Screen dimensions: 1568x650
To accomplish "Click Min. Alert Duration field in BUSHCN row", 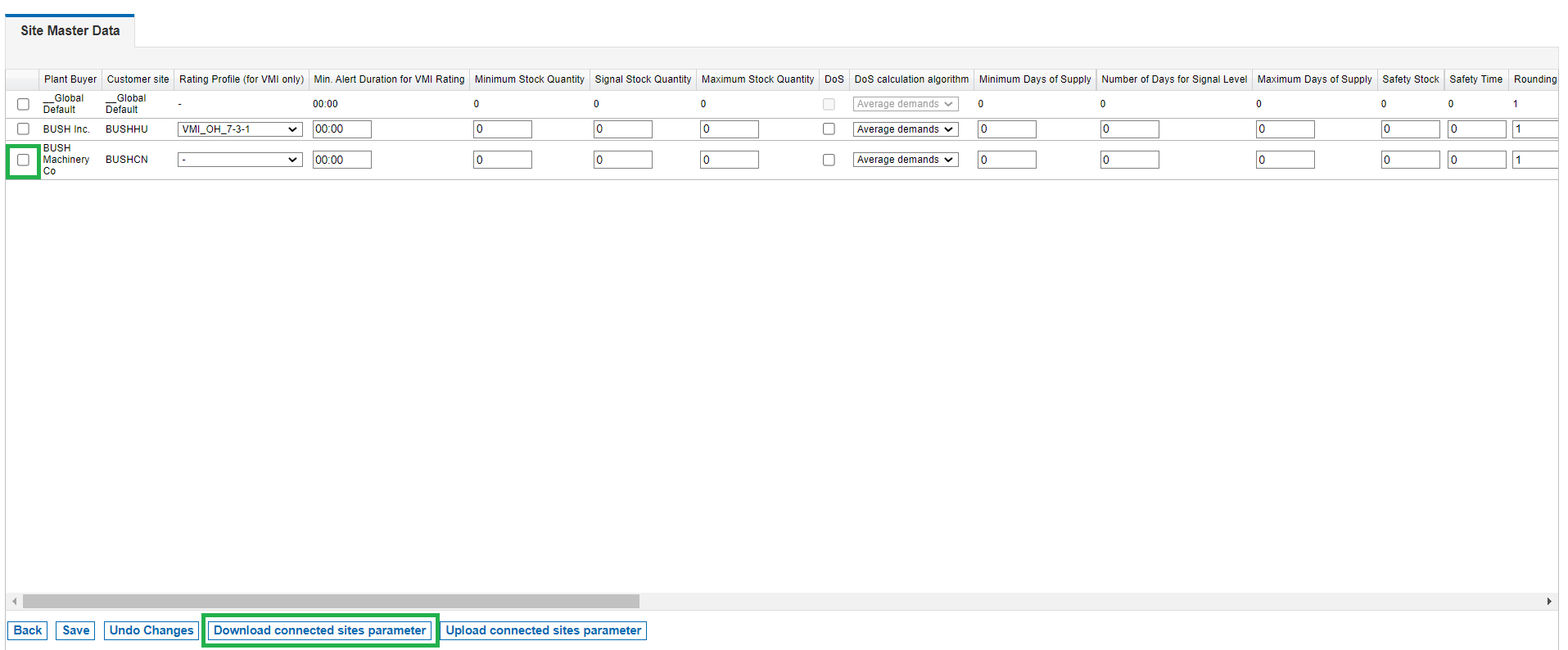I will [342, 160].
